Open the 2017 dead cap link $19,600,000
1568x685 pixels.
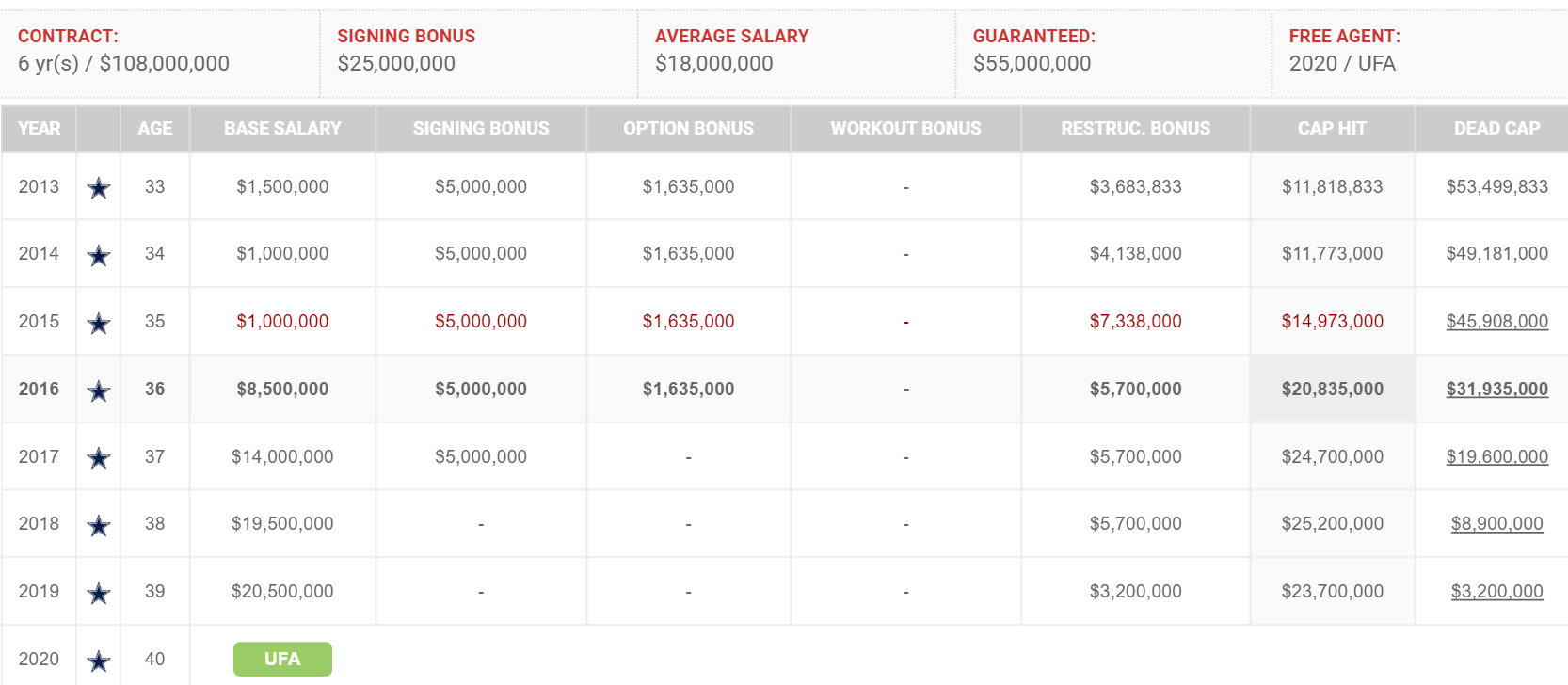pos(1496,457)
